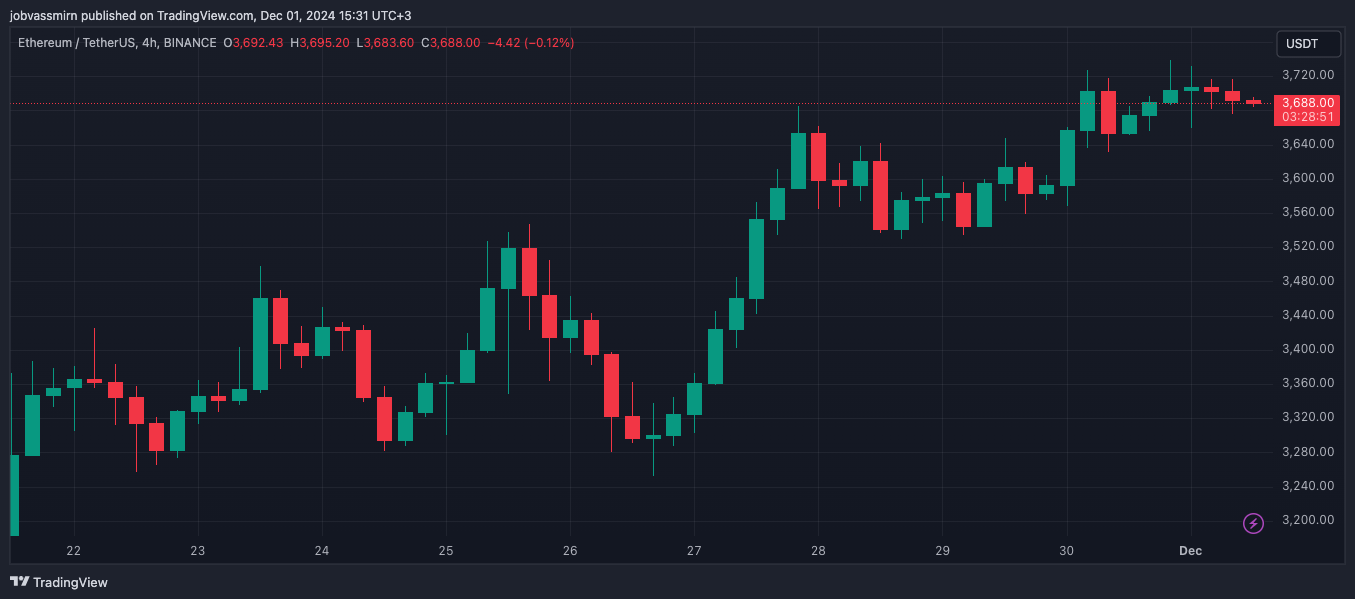Open the USDT currency selector
1355x599 pixels.
tap(1302, 44)
